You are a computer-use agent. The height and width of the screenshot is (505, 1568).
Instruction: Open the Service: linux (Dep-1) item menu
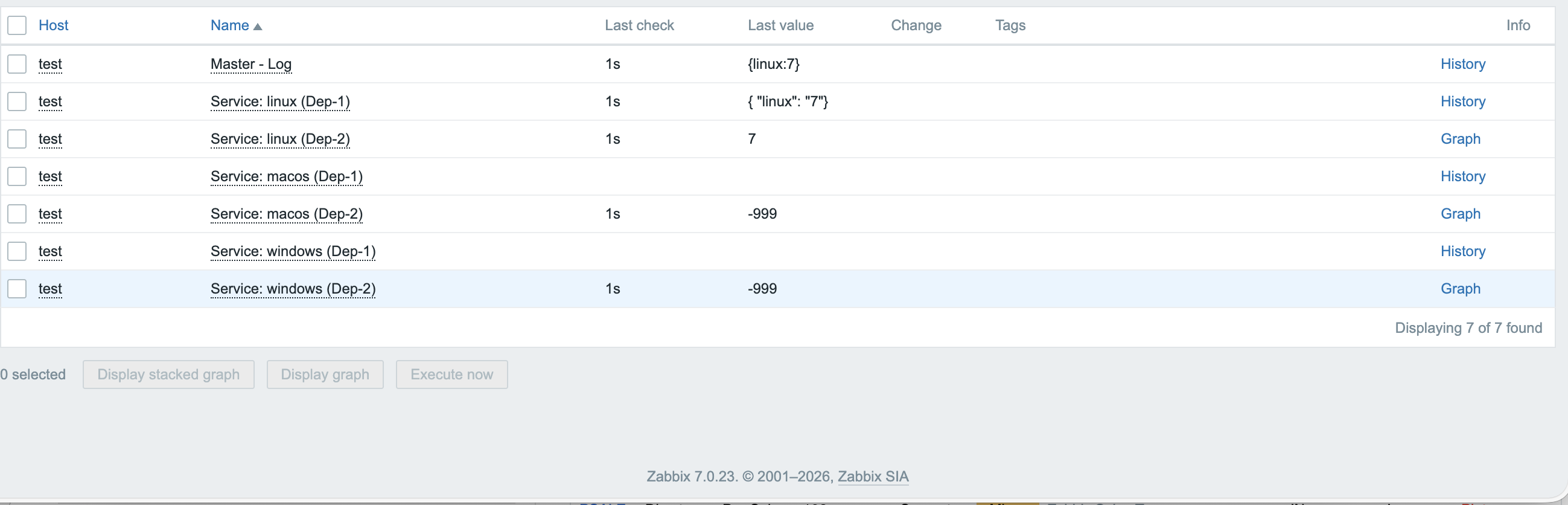click(x=280, y=101)
